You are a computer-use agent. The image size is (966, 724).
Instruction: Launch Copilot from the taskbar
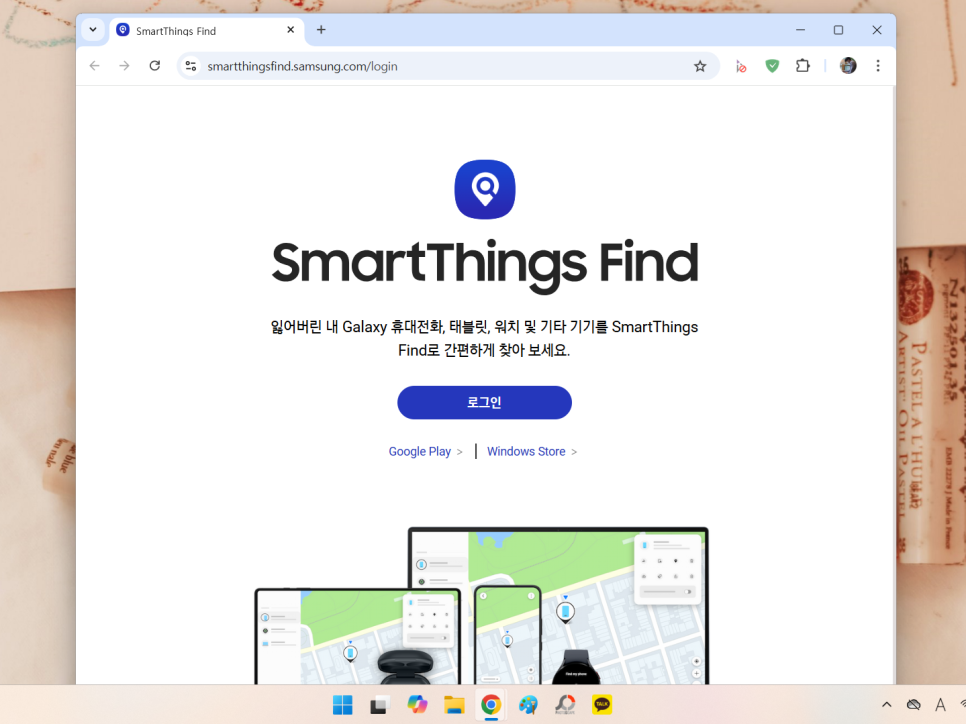417,704
